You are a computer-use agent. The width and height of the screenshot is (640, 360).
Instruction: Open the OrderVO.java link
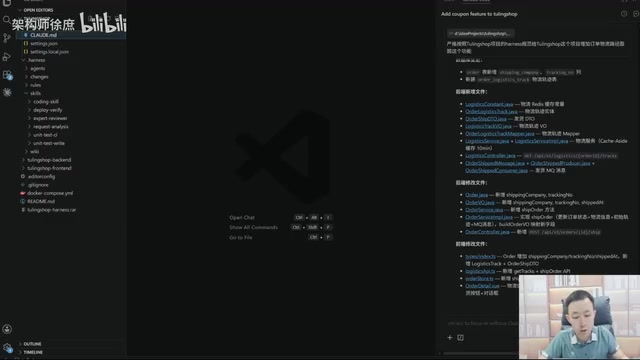480,202
